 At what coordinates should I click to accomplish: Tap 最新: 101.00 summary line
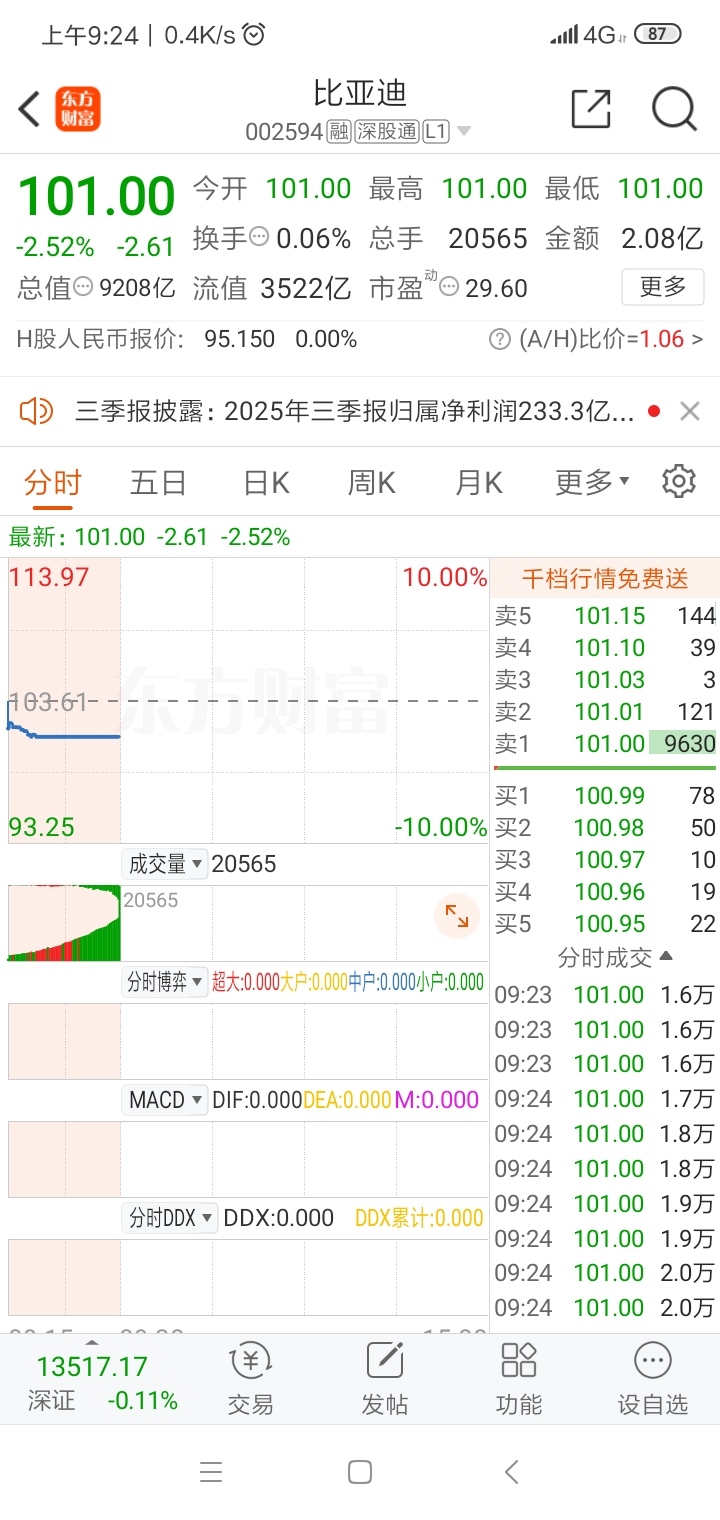(150, 537)
